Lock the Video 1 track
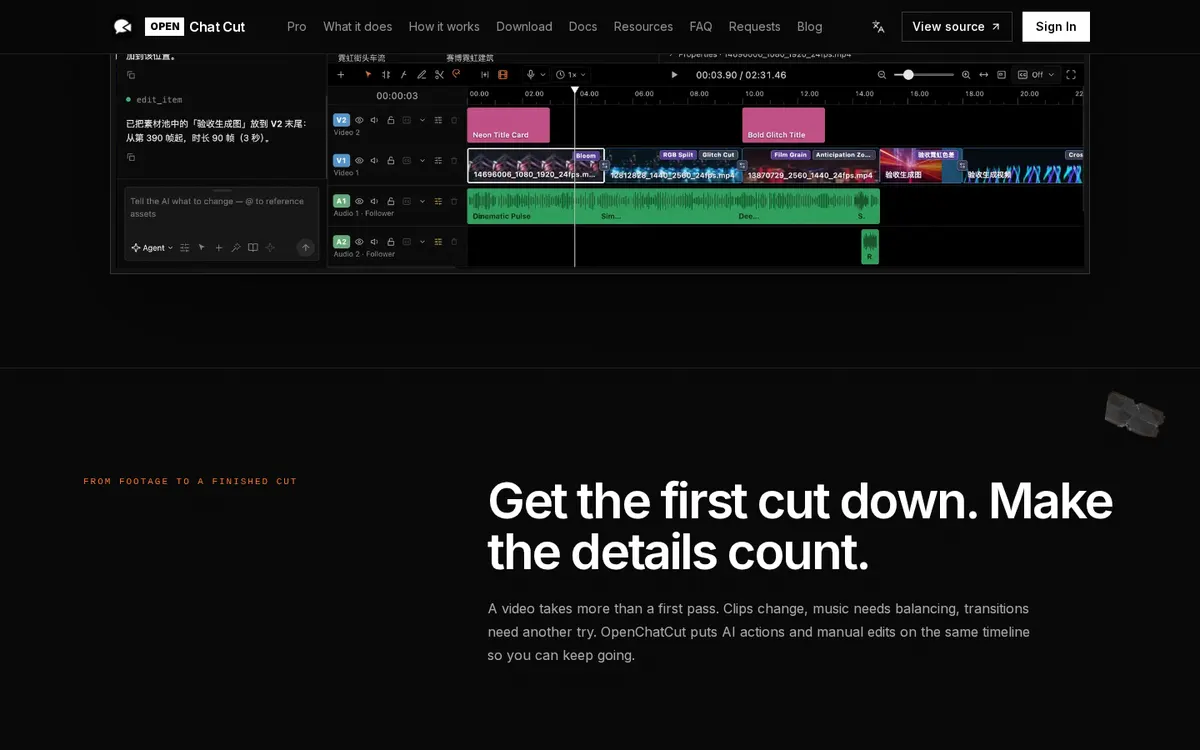The width and height of the screenshot is (1200, 750). [391, 160]
